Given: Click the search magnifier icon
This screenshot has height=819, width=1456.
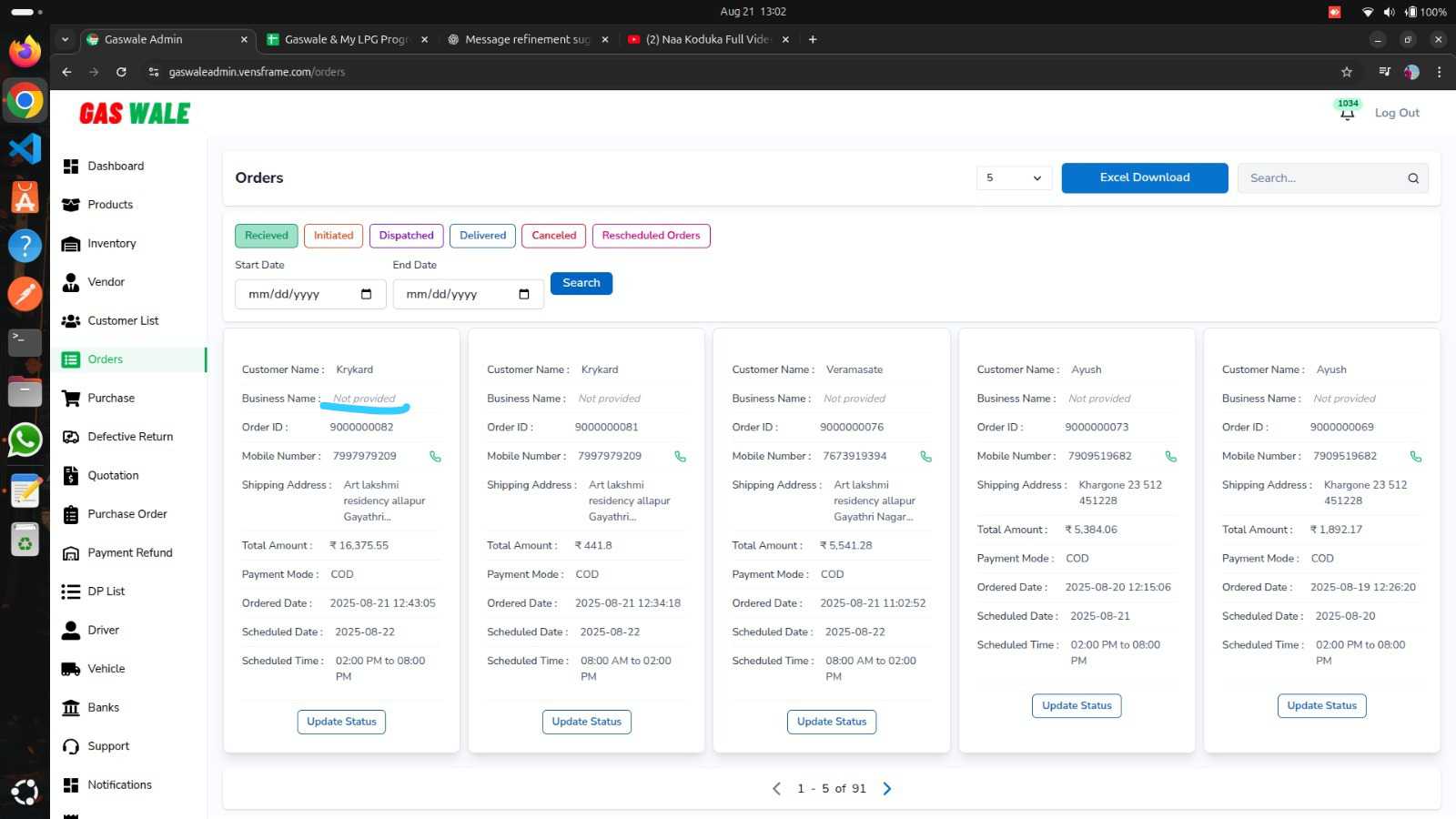Looking at the screenshot, I should 1413,178.
